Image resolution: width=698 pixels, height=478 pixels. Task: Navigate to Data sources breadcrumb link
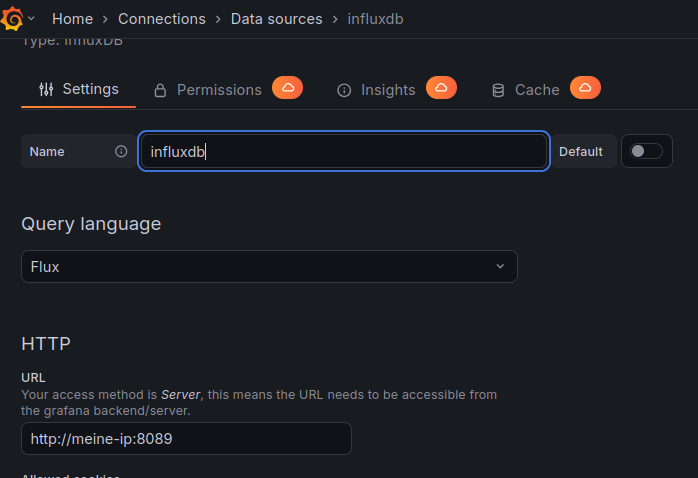tap(276, 19)
